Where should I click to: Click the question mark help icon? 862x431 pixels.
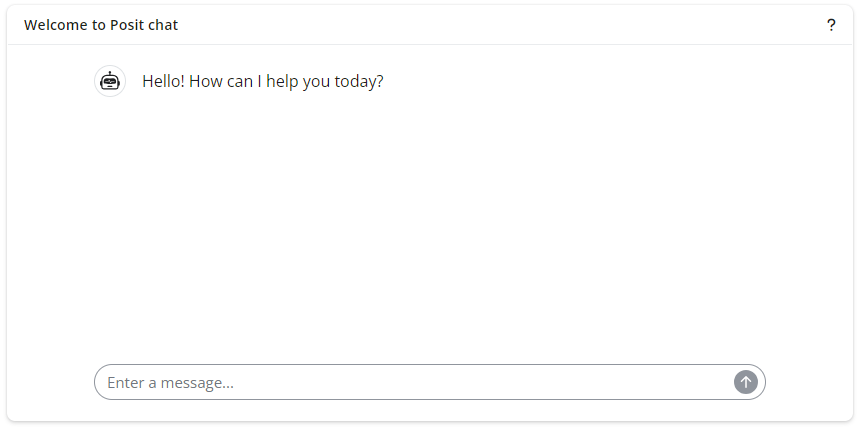pyautogui.click(x=831, y=25)
